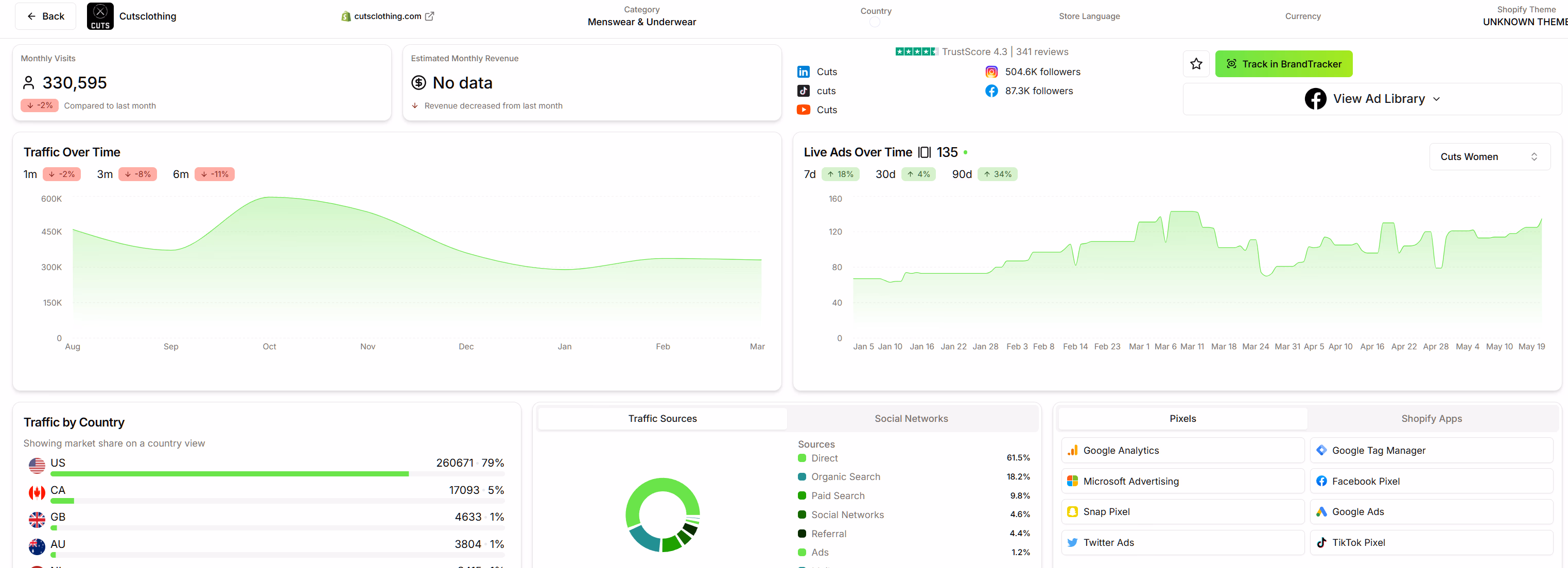1568x568 pixels.
Task: Select the 3m traffic period
Action: tap(127, 174)
